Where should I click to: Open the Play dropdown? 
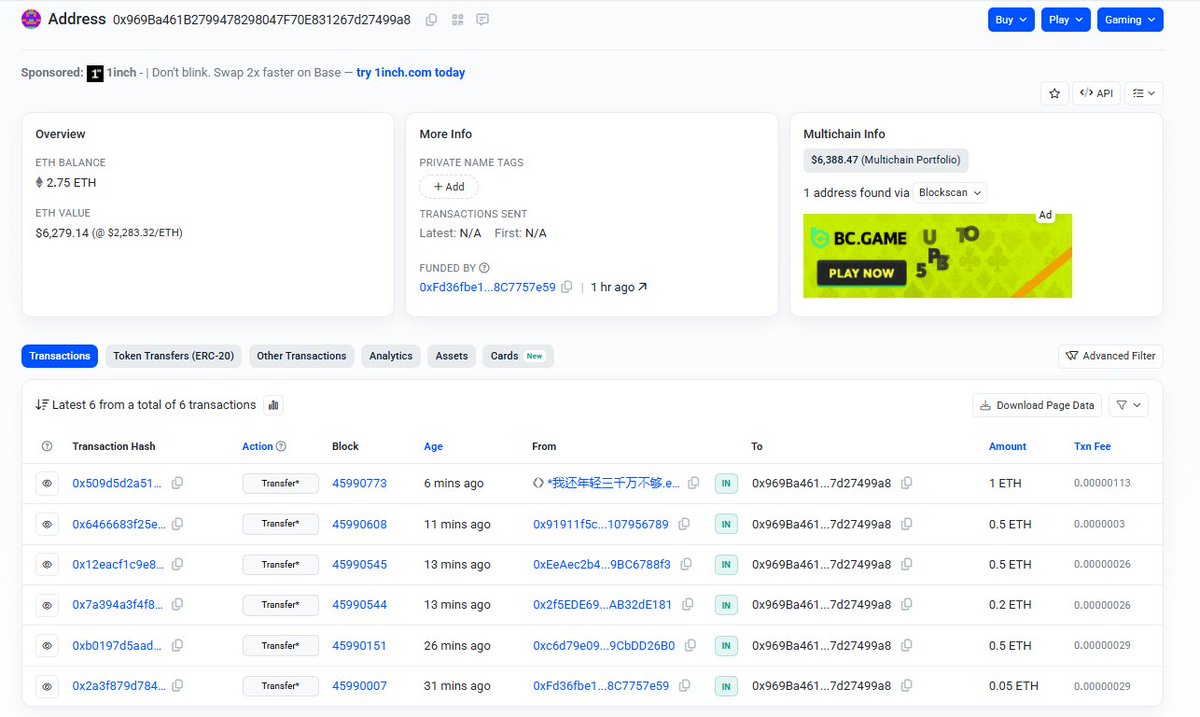coord(1066,20)
